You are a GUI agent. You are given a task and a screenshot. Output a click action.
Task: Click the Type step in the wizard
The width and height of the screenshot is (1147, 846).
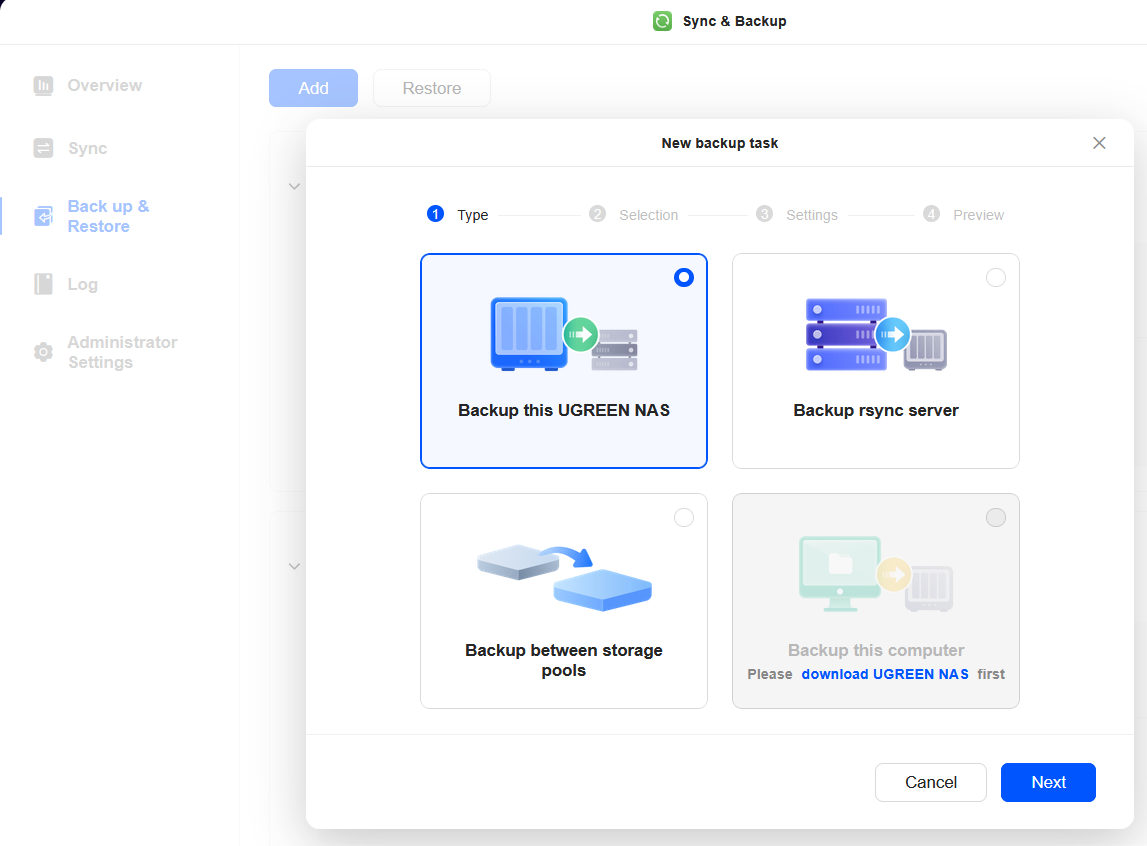click(473, 215)
